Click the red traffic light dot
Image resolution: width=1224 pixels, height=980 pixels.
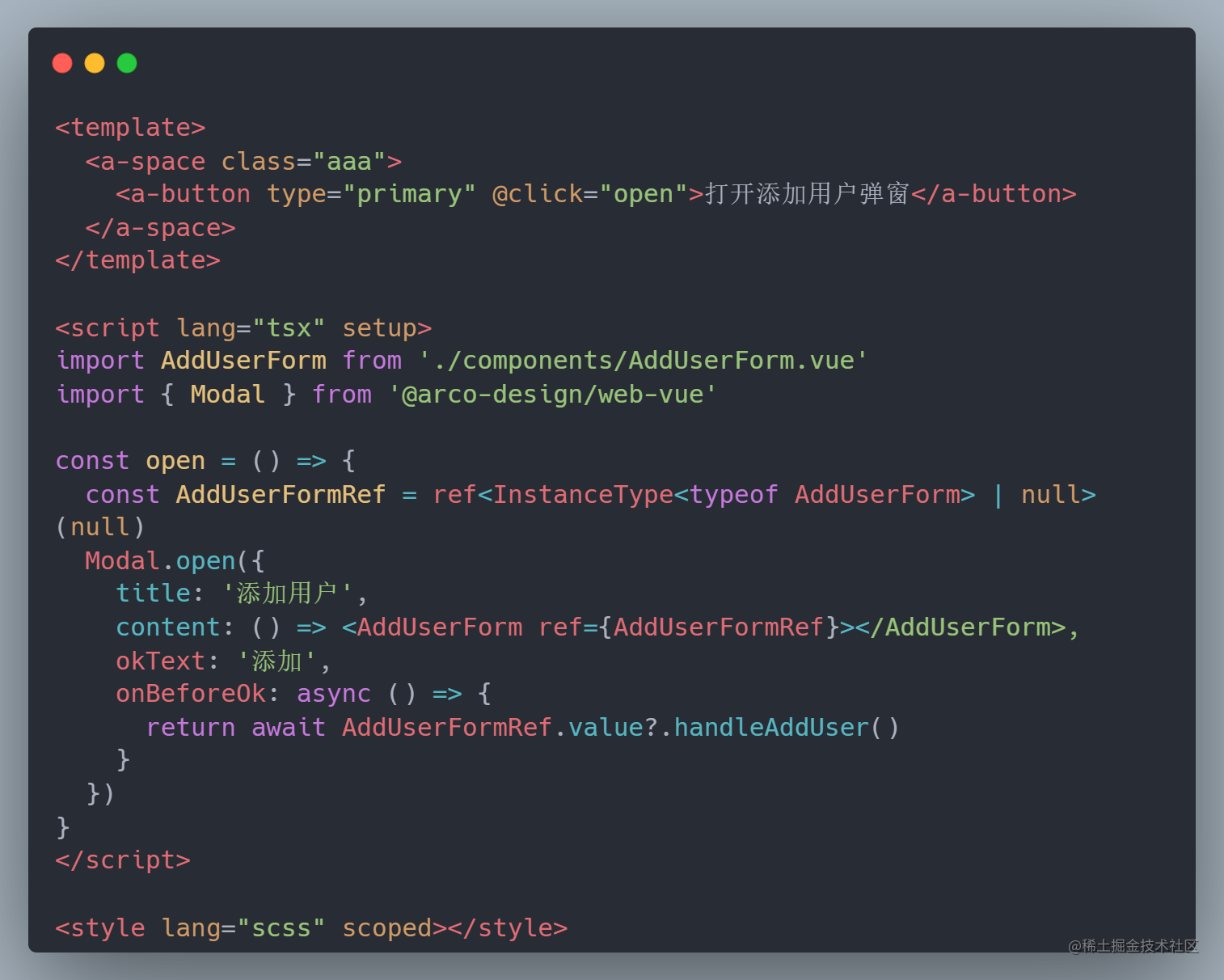62,62
